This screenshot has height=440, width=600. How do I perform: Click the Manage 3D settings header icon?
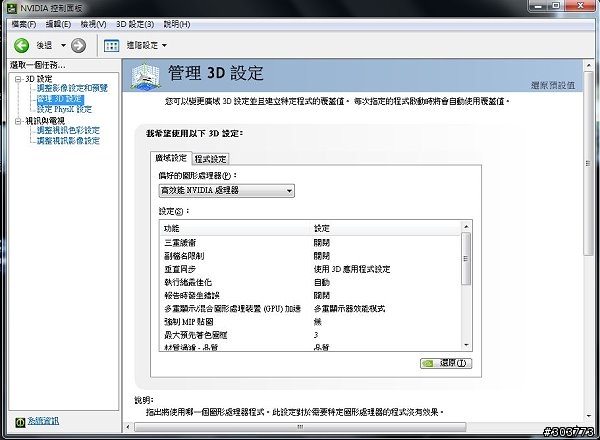click(145, 77)
